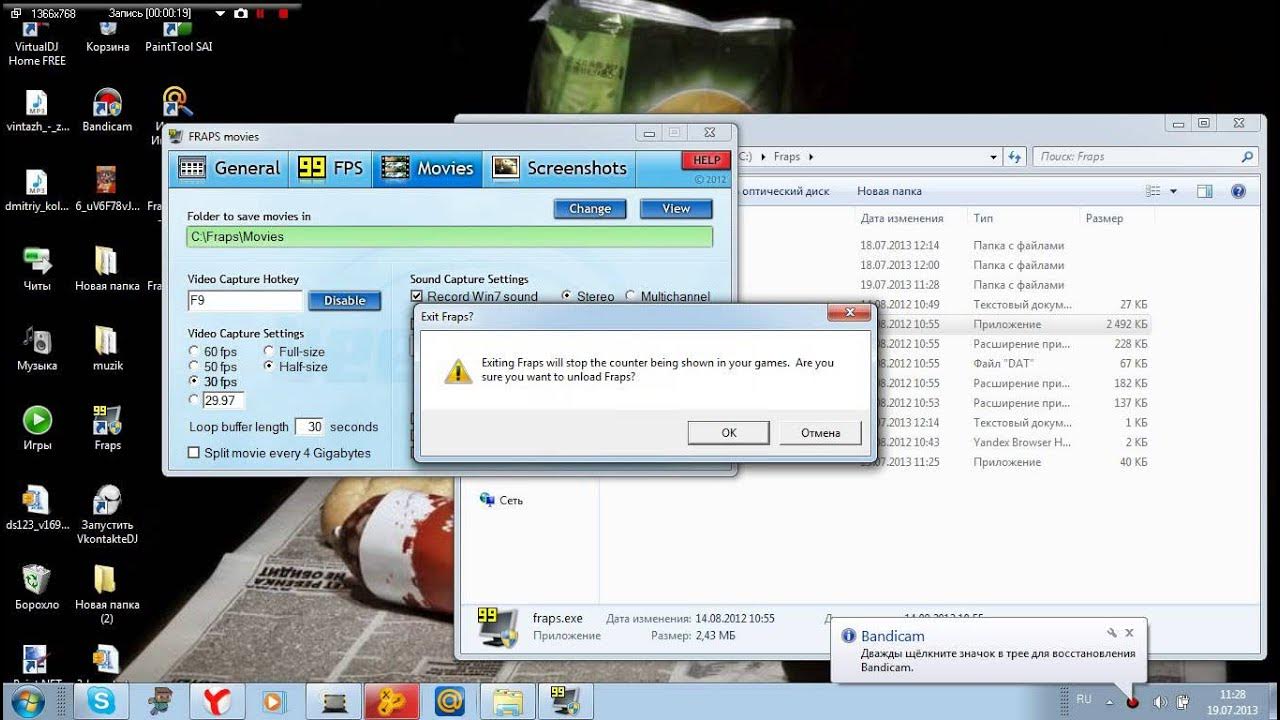
Task: Open the recorder bar dropdown arrow
Action: 220,14
